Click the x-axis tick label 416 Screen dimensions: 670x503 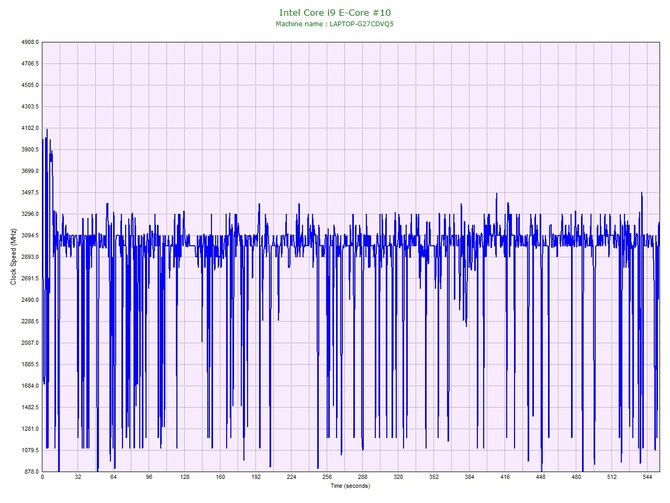coord(505,477)
